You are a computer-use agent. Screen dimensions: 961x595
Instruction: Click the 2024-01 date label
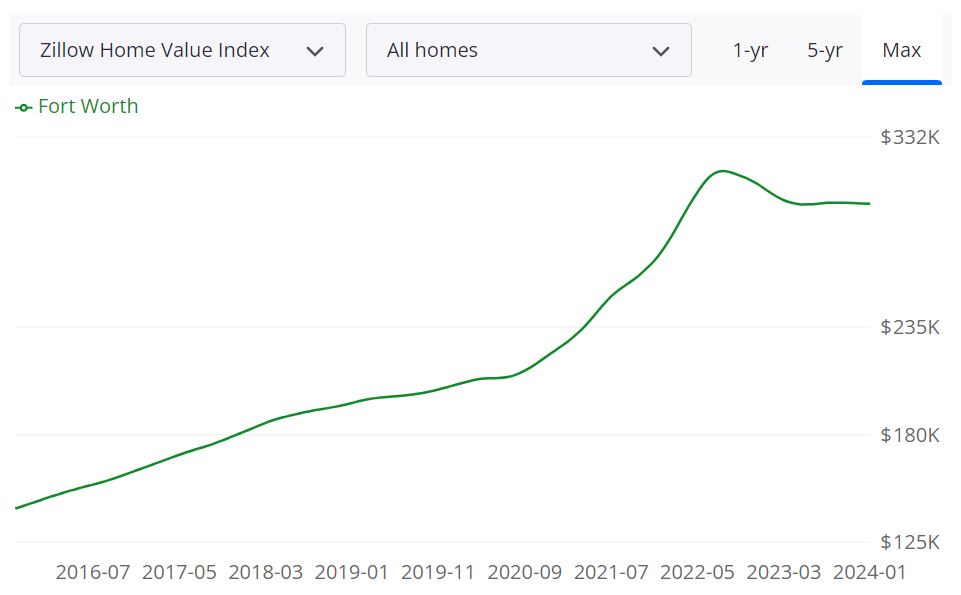pos(869,572)
